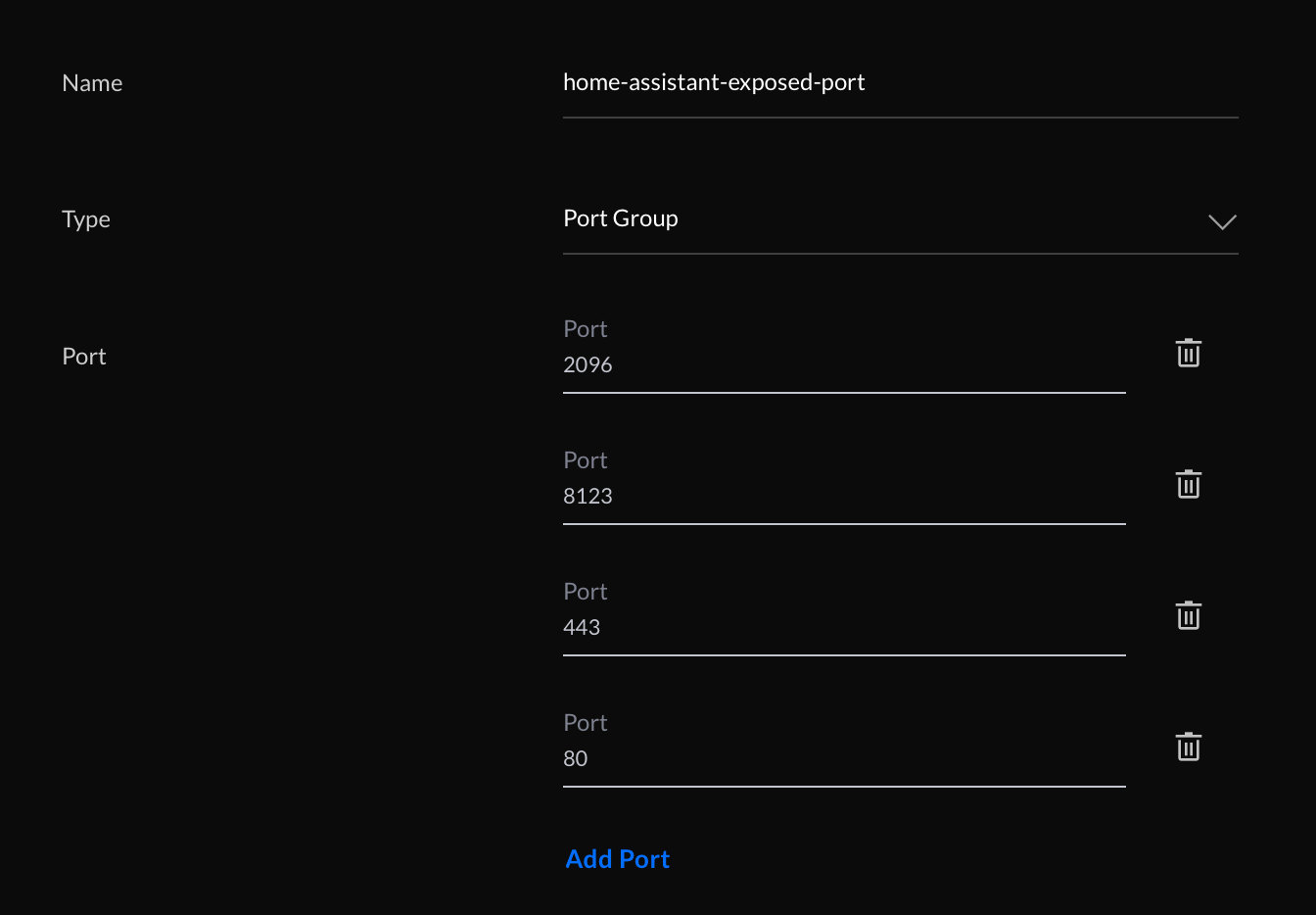Remove port 80 using trash icon
The image size is (1316, 915).
pos(1188,746)
